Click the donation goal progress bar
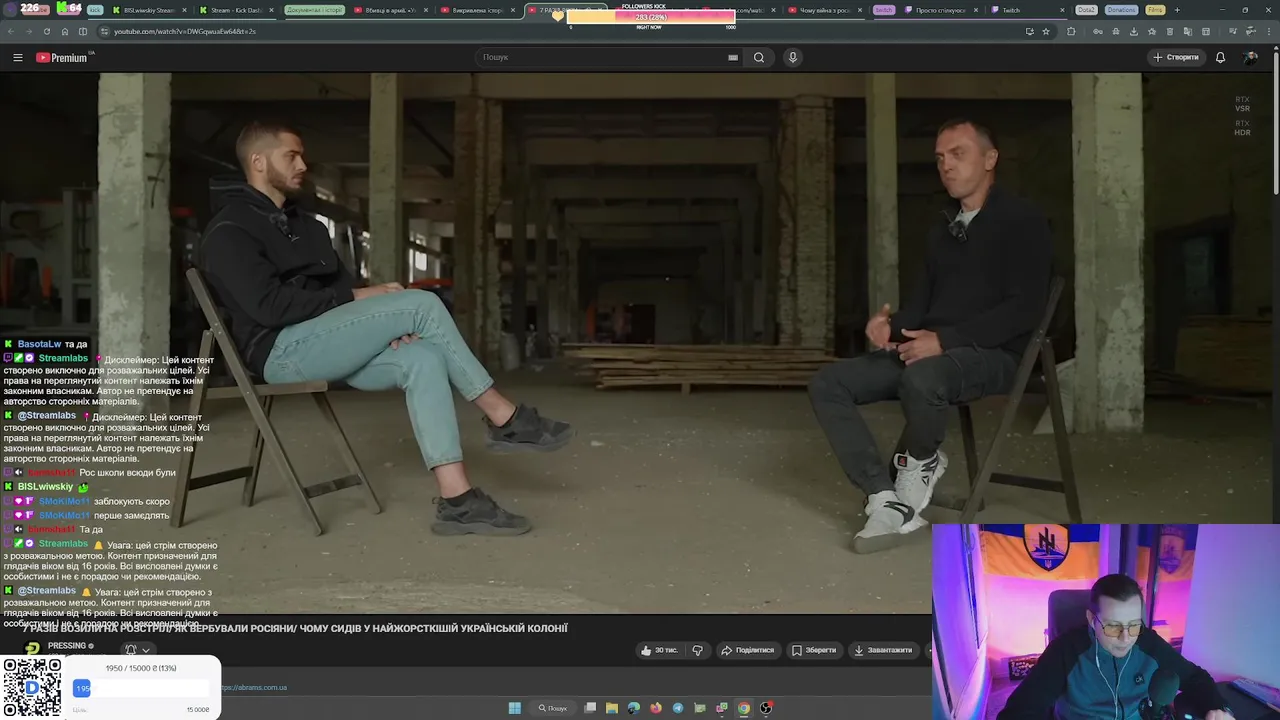Image resolution: width=1280 pixels, height=720 pixels. pos(141,688)
